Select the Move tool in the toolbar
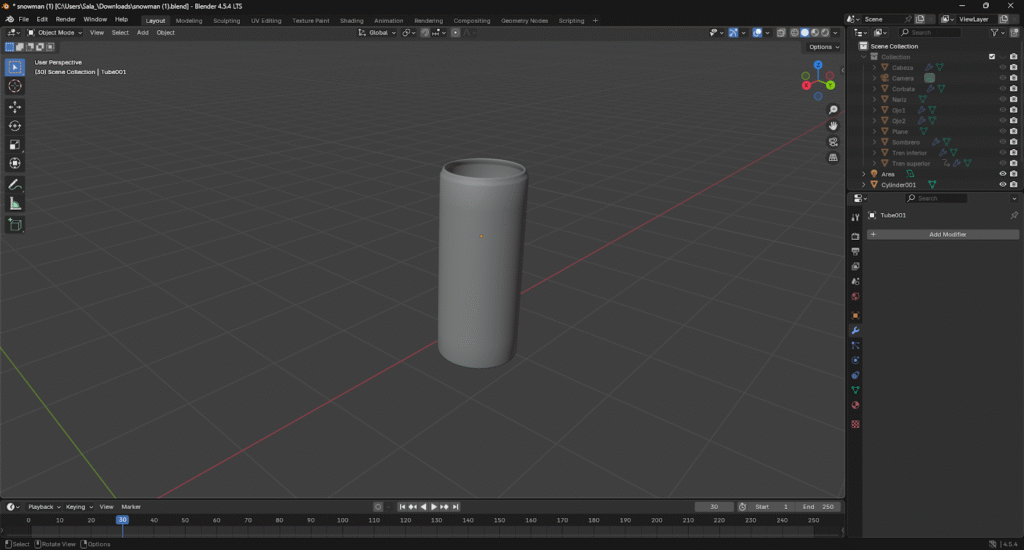The image size is (1024, 550). (x=15, y=106)
